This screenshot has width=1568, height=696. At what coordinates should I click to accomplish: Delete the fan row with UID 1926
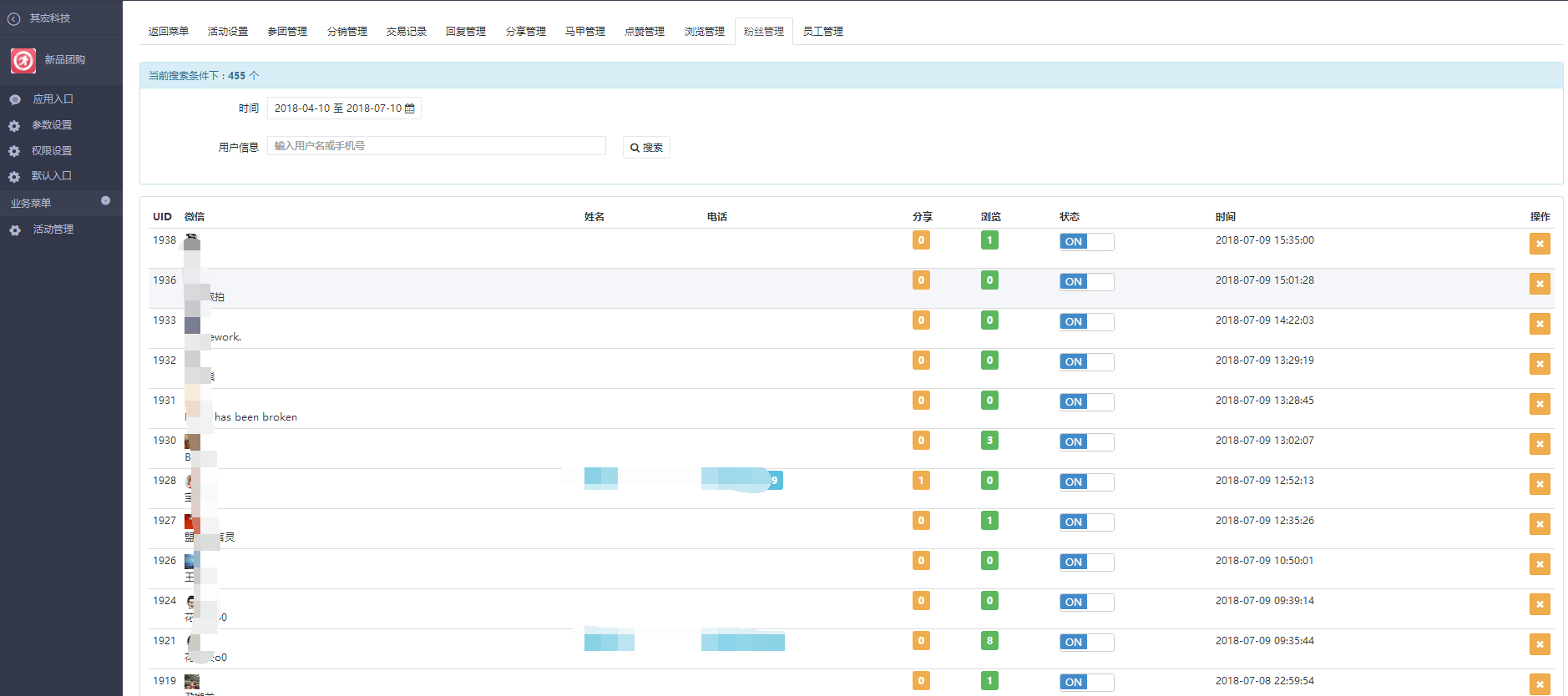1540,564
